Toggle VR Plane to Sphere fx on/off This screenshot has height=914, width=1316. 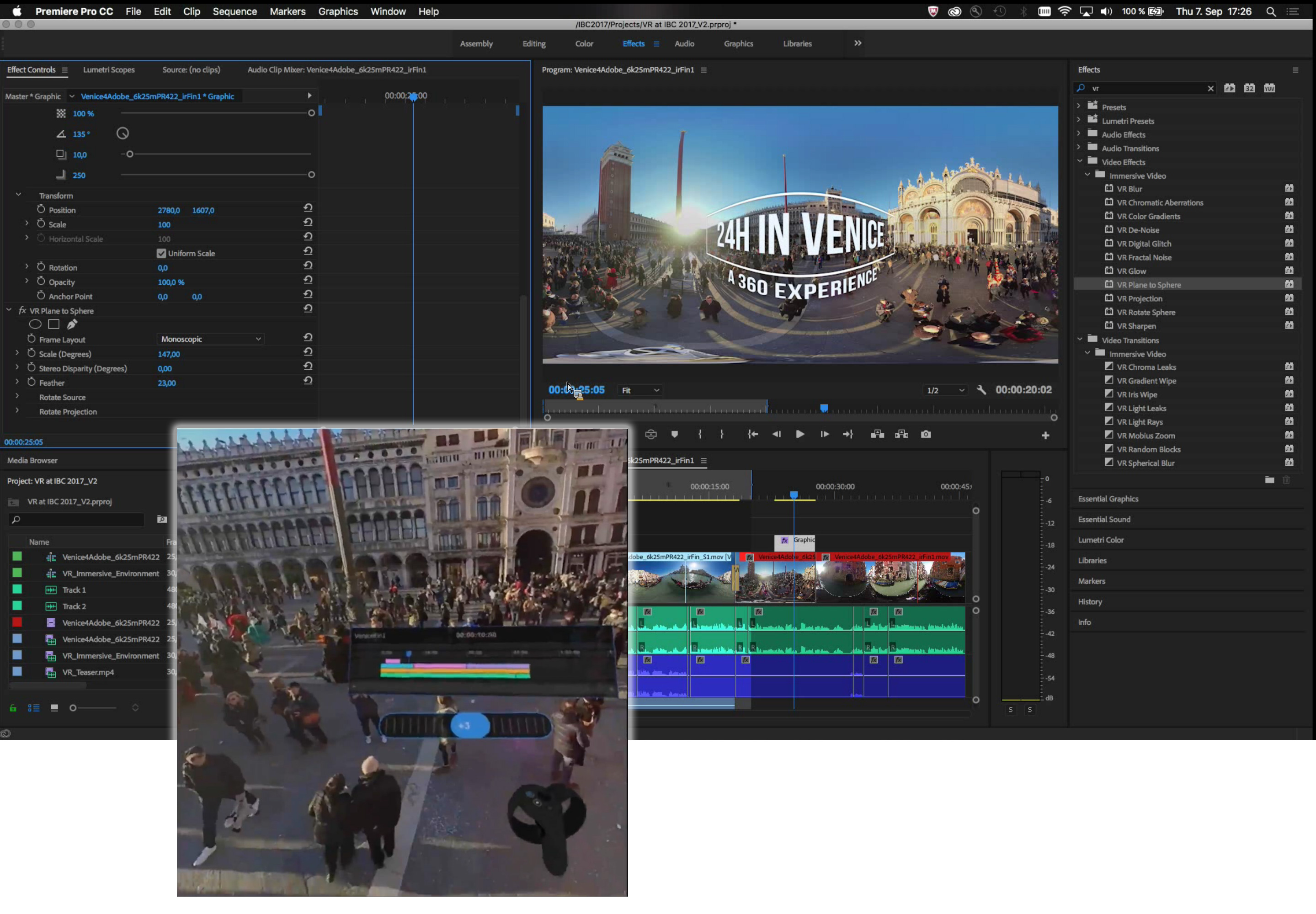22,311
